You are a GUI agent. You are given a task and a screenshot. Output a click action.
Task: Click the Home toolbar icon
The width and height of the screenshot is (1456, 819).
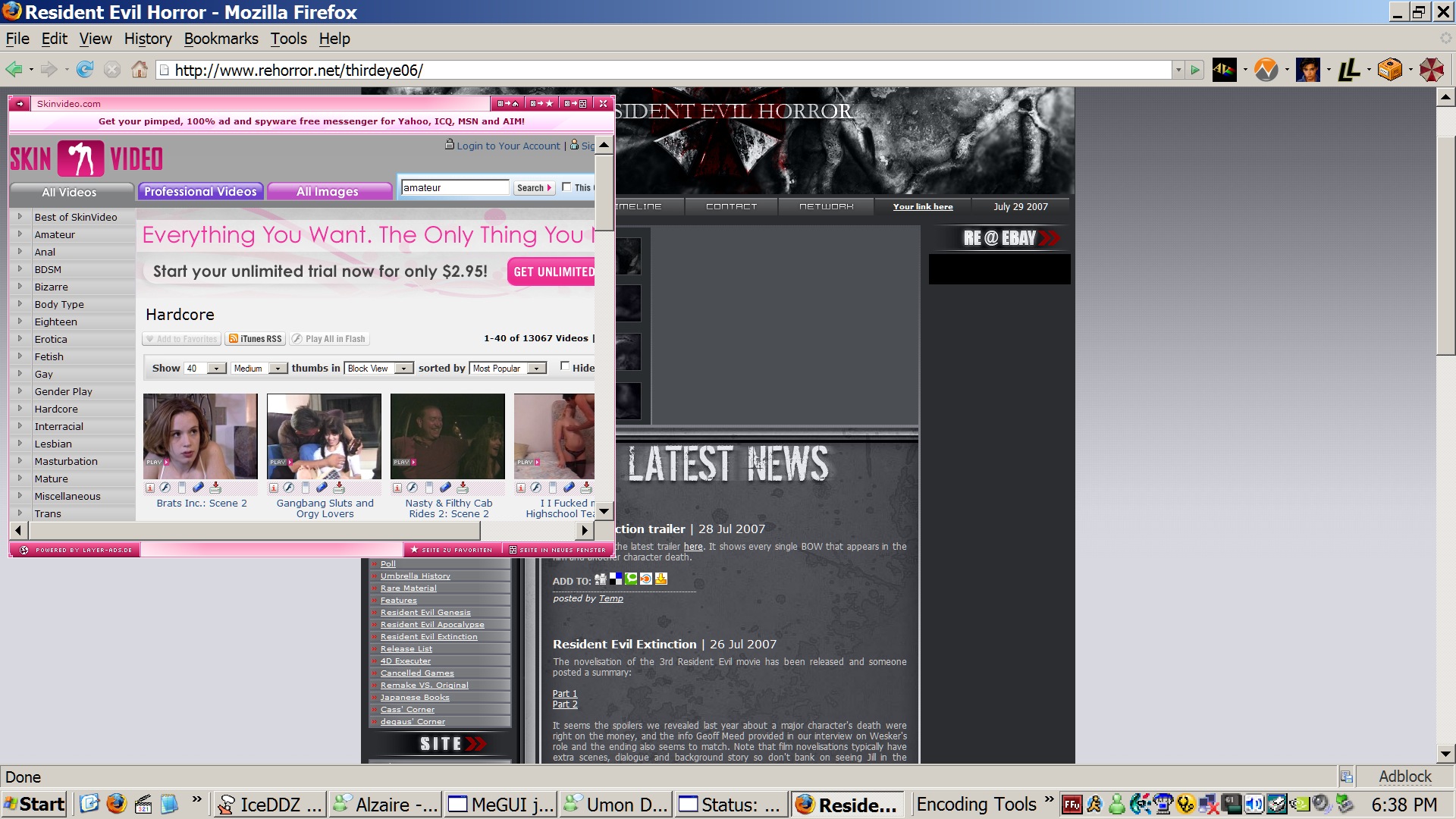(x=140, y=70)
